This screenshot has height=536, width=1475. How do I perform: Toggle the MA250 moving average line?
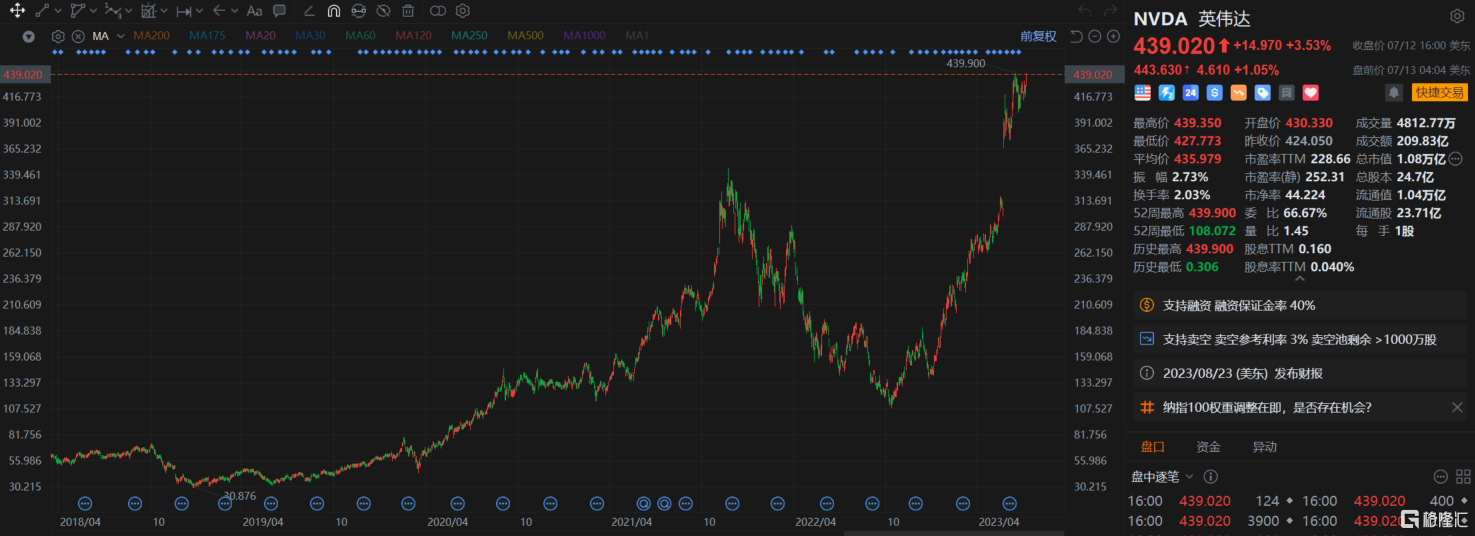point(469,36)
